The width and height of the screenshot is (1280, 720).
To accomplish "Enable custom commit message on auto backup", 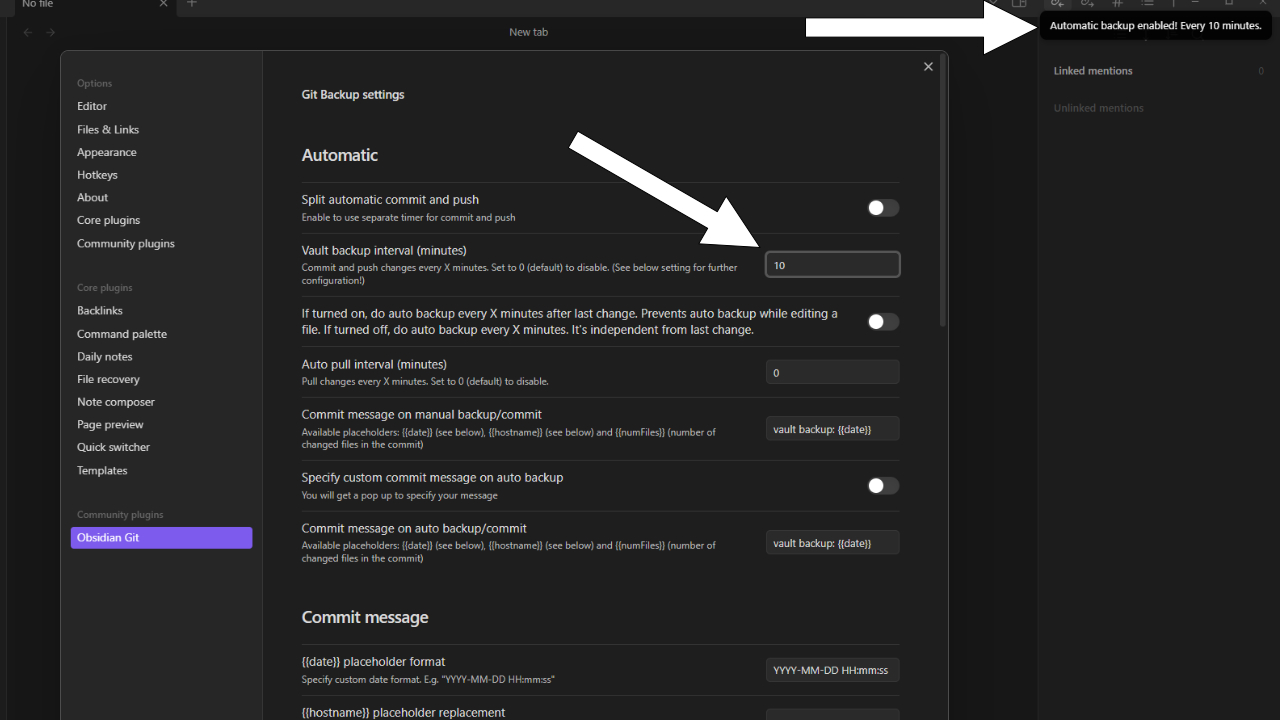I will [x=882, y=486].
